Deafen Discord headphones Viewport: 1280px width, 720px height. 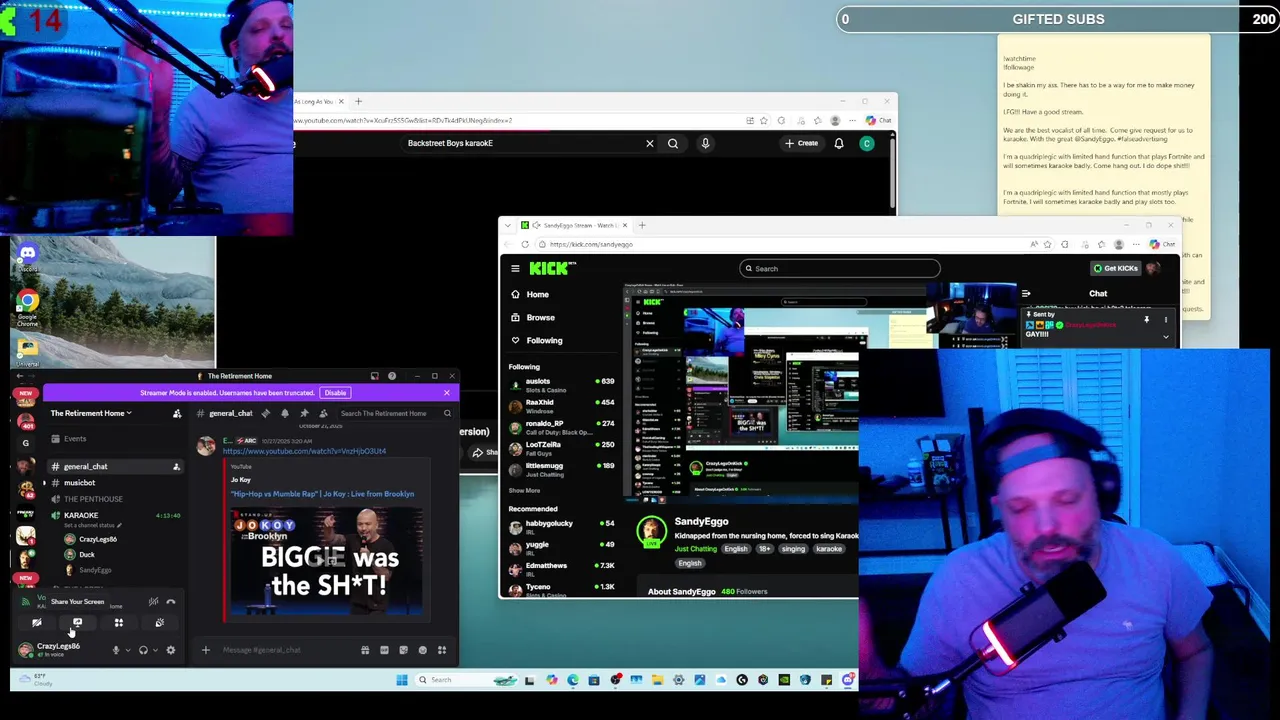pyautogui.click(x=143, y=650)
